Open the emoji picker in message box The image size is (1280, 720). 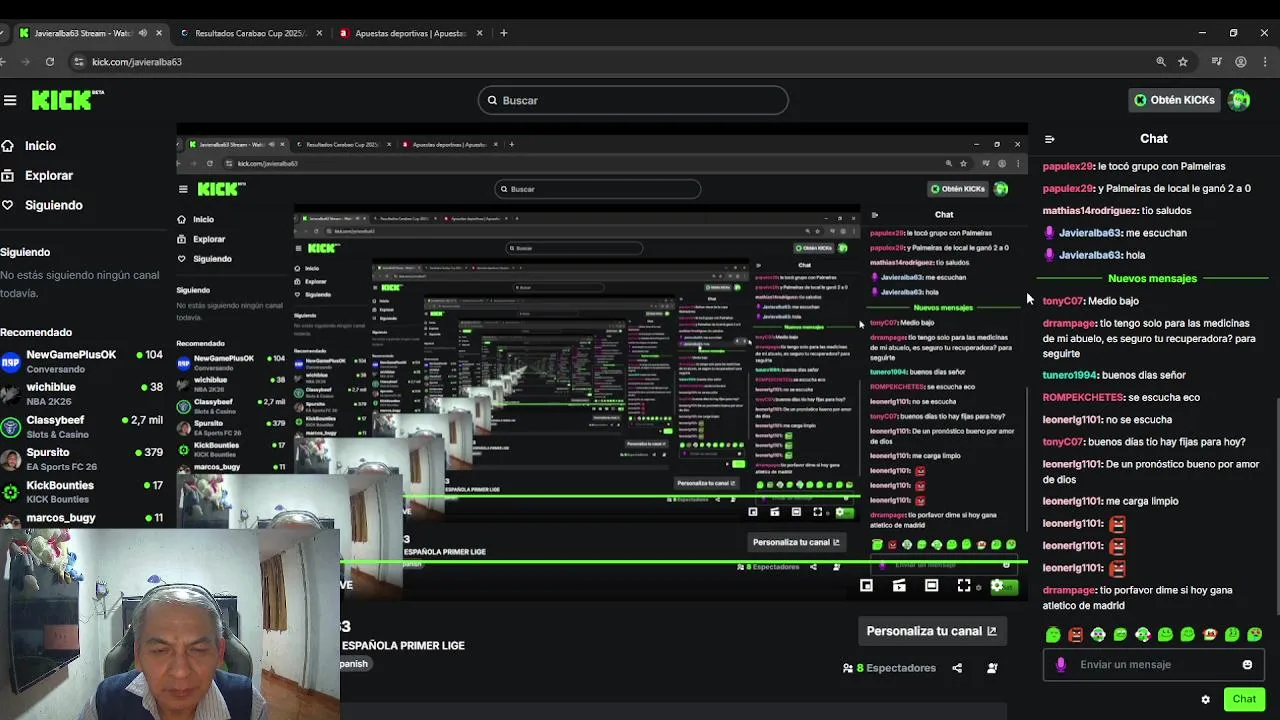[1247, 664]
